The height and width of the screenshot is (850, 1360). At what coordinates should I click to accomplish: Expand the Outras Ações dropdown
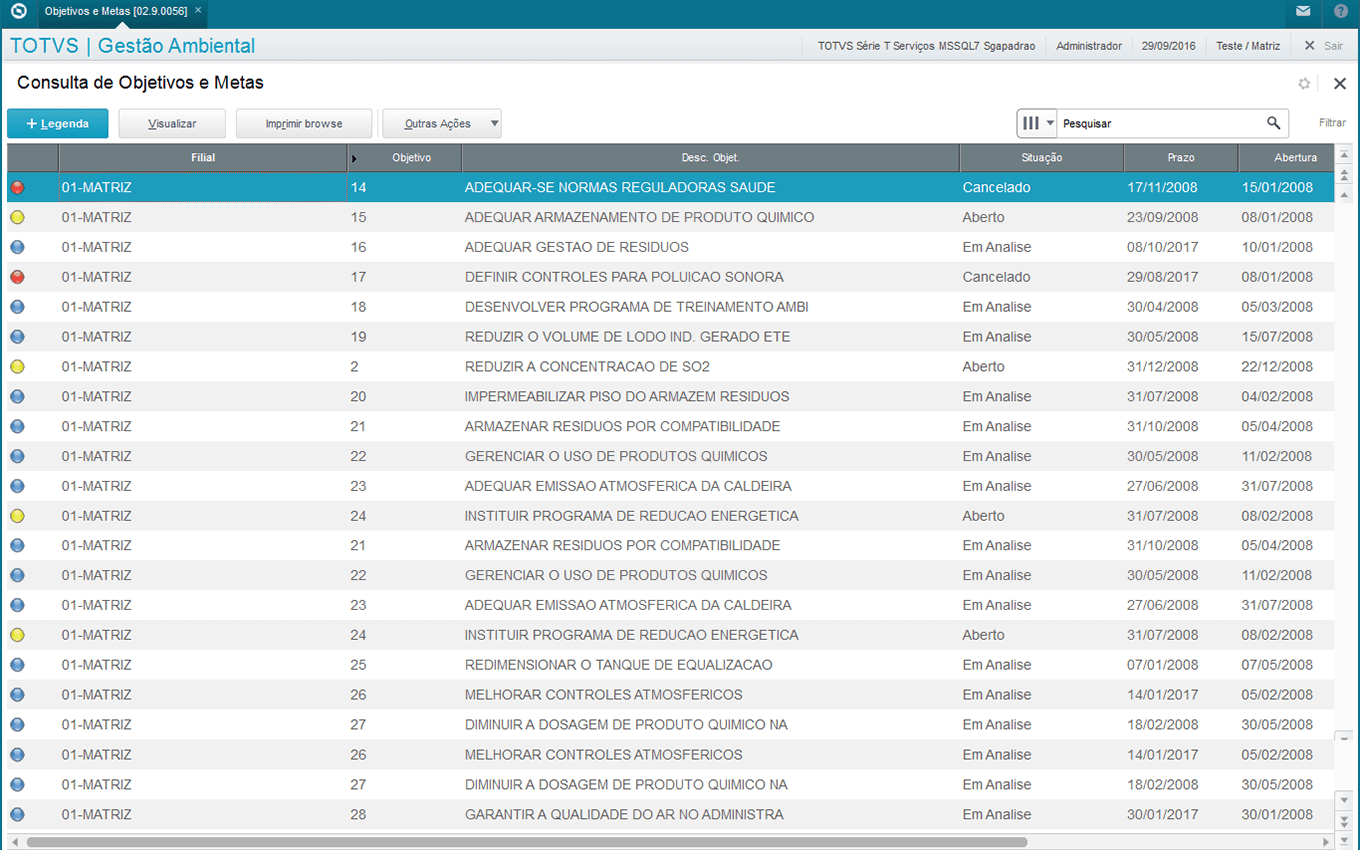pos(494,124)
